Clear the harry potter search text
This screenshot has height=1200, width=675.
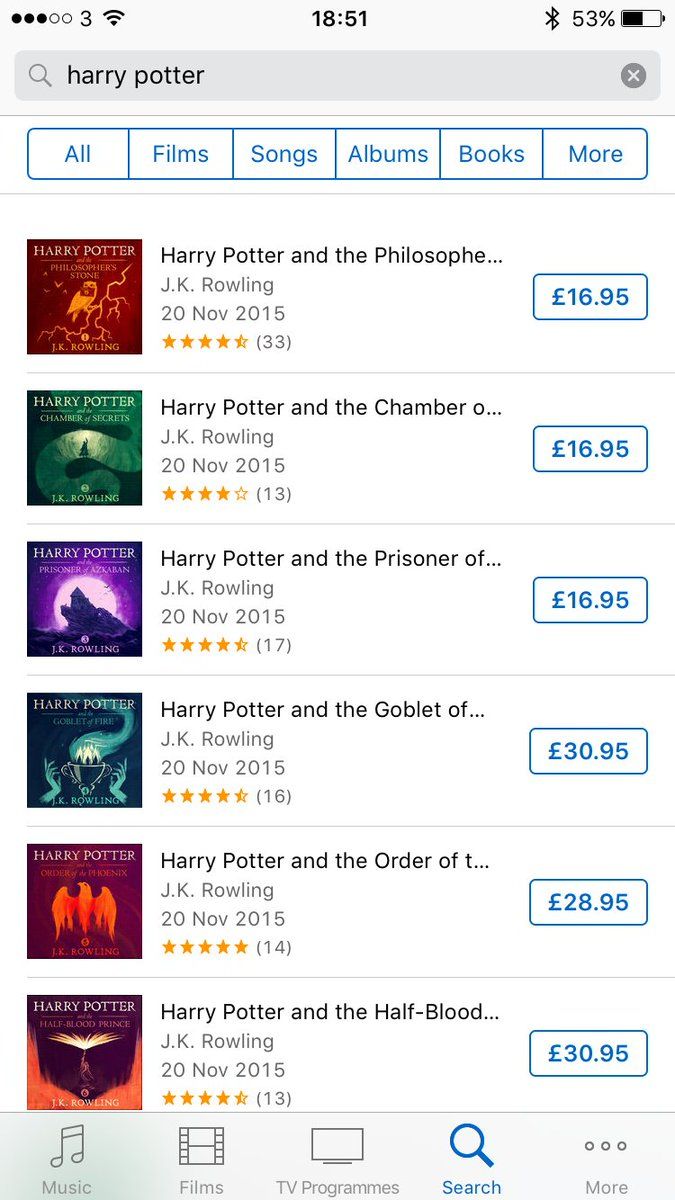[x=633, y=75]
